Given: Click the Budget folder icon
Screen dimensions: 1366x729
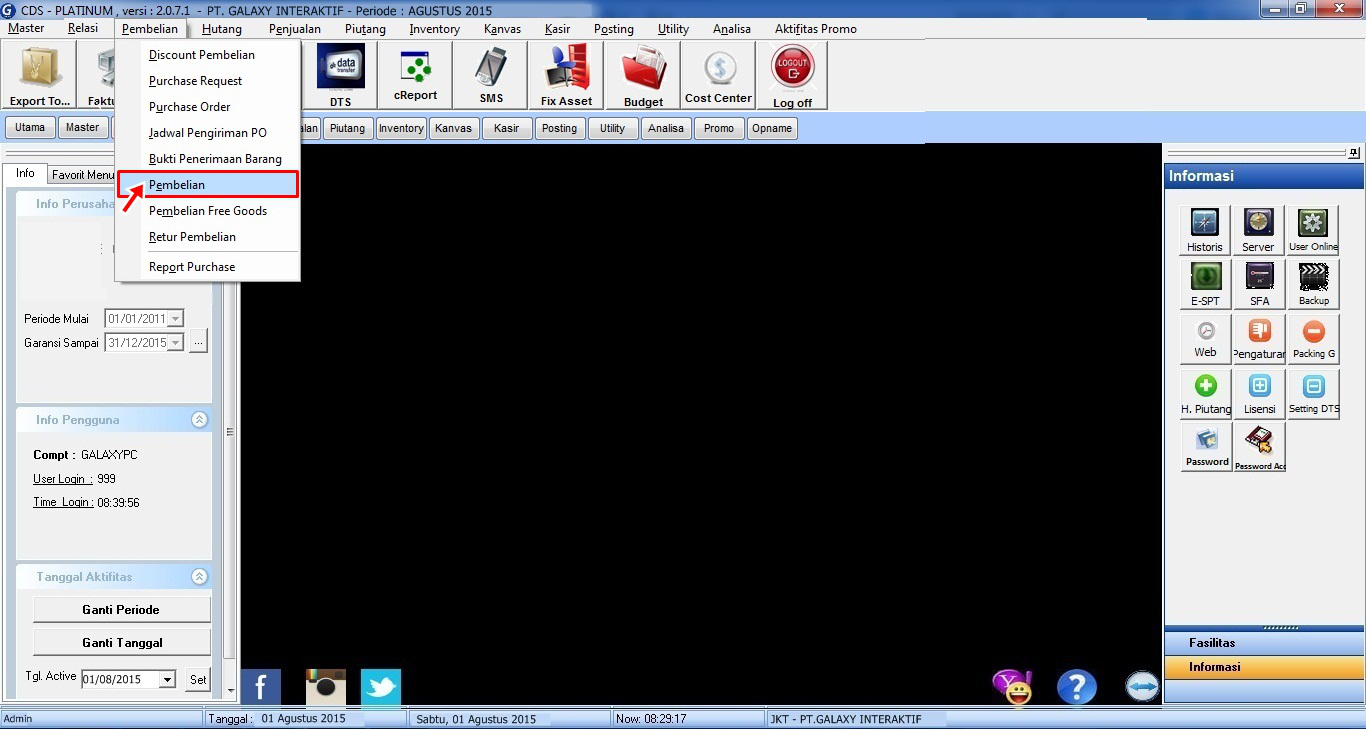Looking at the screenshot, I should pyautogui.click(x=643, y=75).
